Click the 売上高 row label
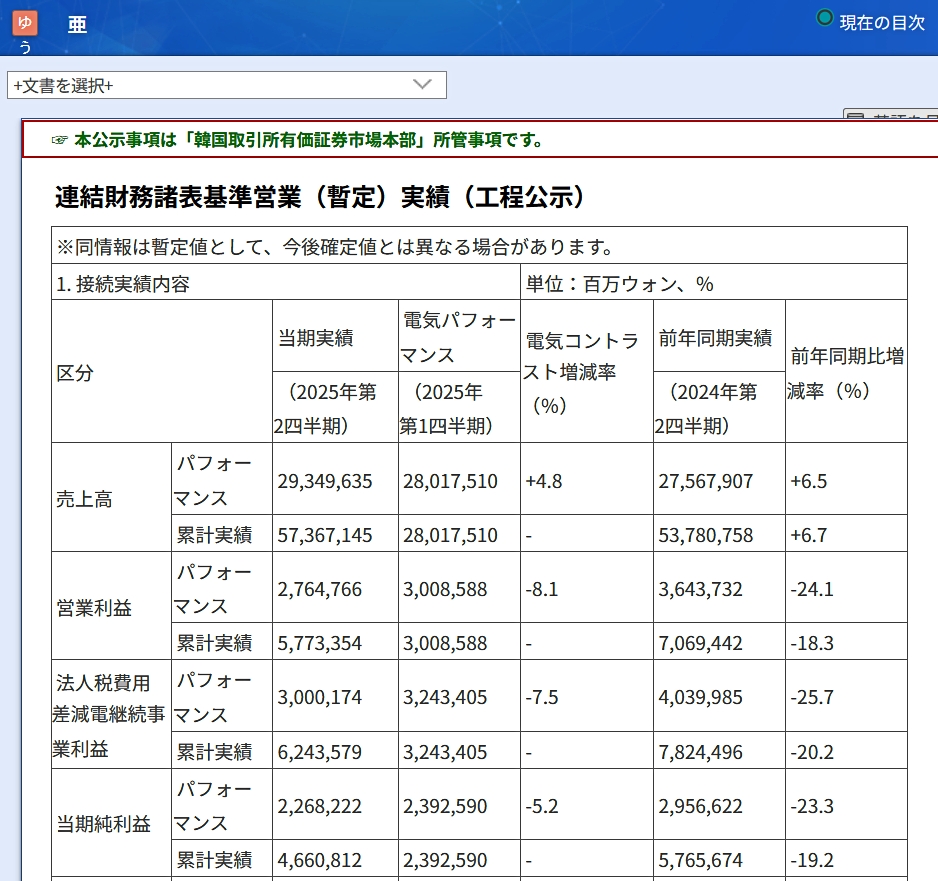 pyautogui.click(x=84, y=499)
